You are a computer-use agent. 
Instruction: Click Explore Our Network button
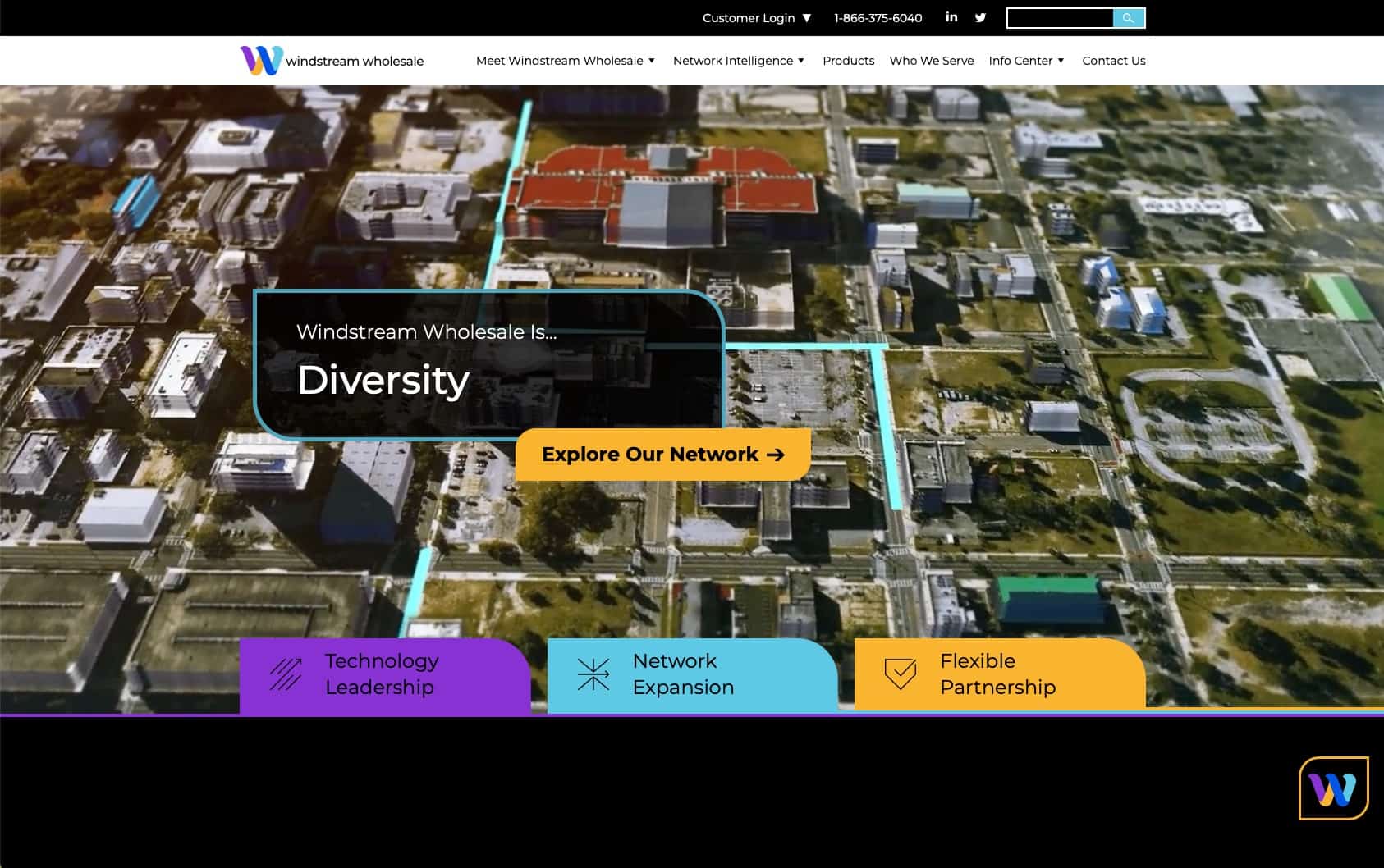point(663,455)
